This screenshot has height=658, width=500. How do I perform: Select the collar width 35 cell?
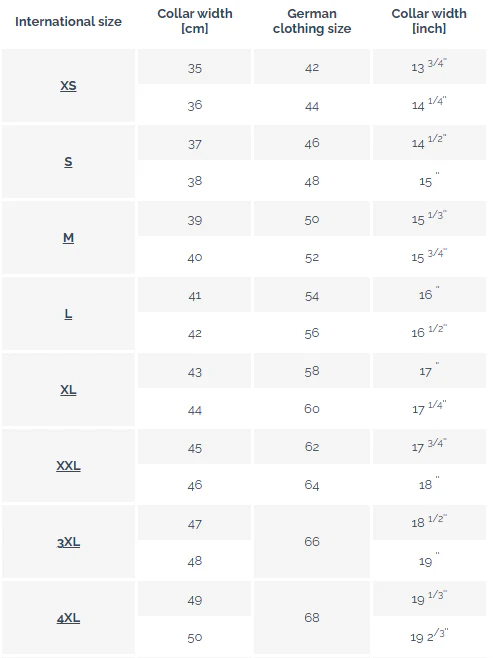(x=194, y=67)
